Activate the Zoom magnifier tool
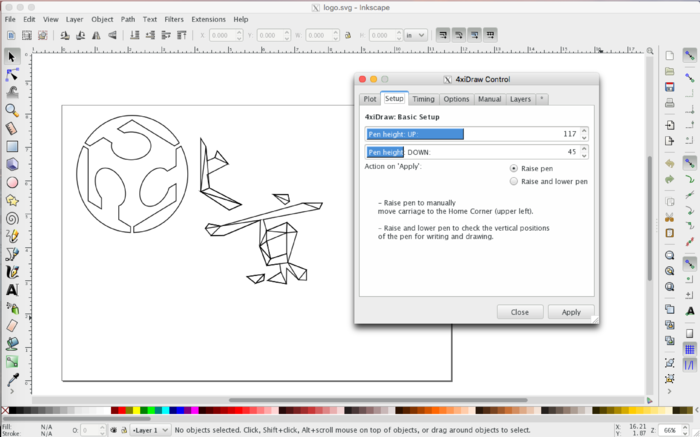This screenshot has height=437, width=700. [x=12, y=110]
